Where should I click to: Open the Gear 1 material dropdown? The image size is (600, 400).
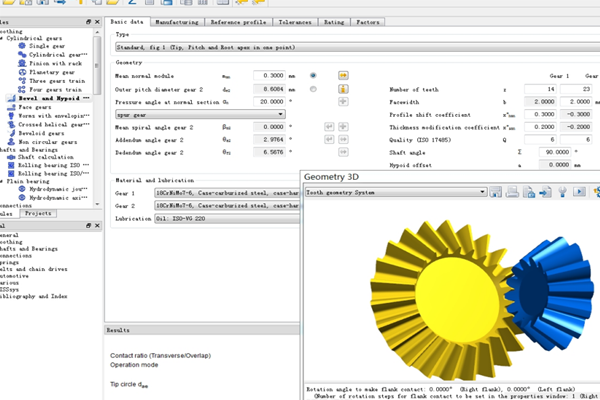[x=227, y=193]
